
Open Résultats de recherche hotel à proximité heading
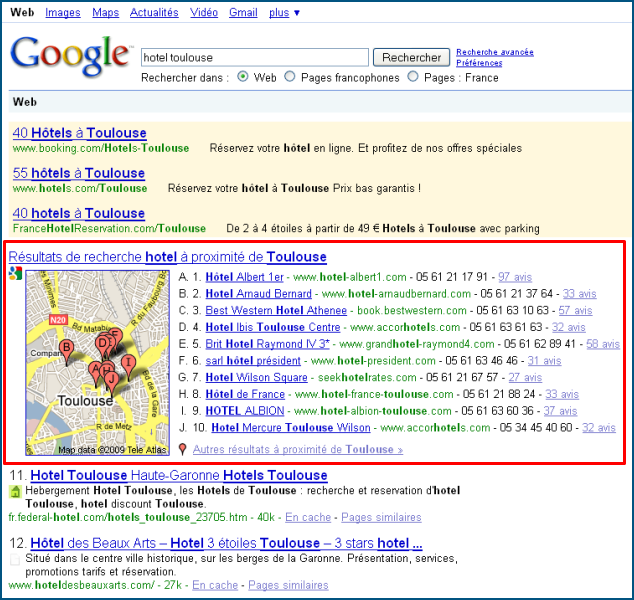click(167, 257)
